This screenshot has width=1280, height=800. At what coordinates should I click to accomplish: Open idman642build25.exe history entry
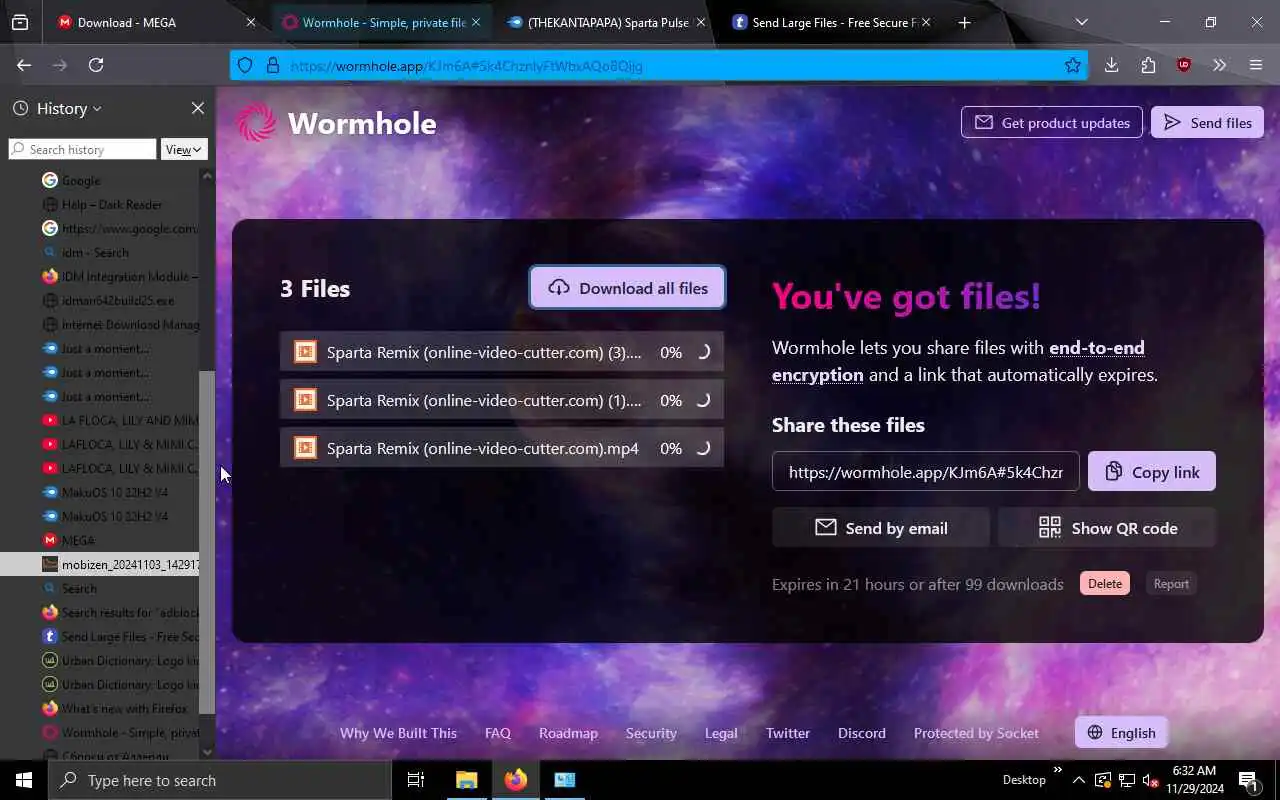pos(100,300)
